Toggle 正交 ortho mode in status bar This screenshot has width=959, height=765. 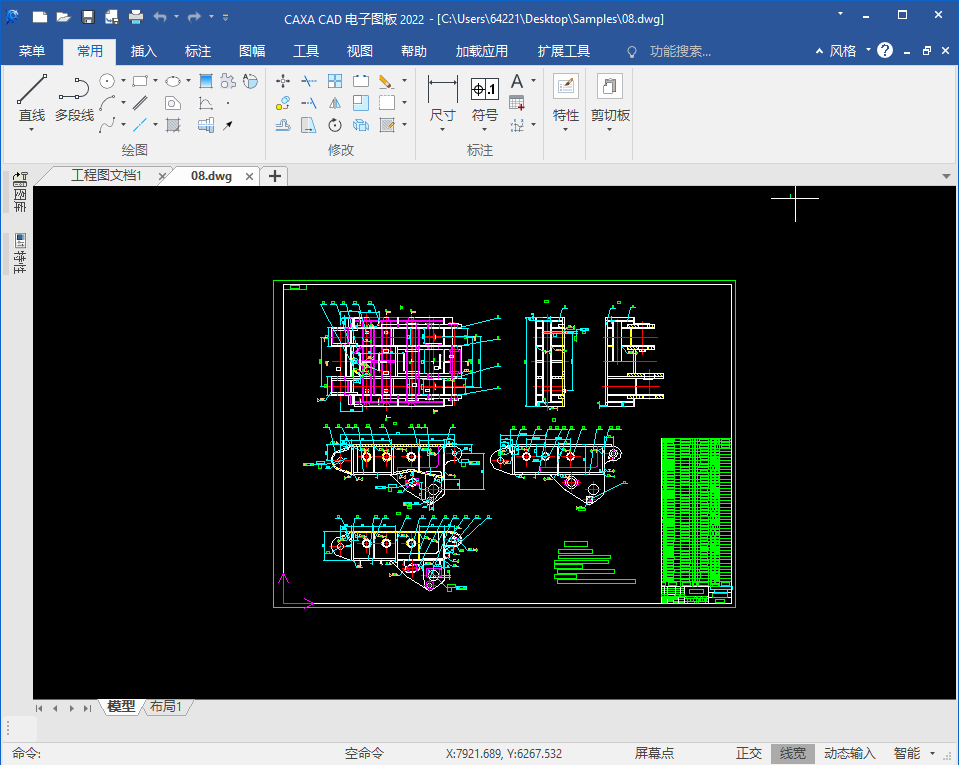(x=749, y=753)
